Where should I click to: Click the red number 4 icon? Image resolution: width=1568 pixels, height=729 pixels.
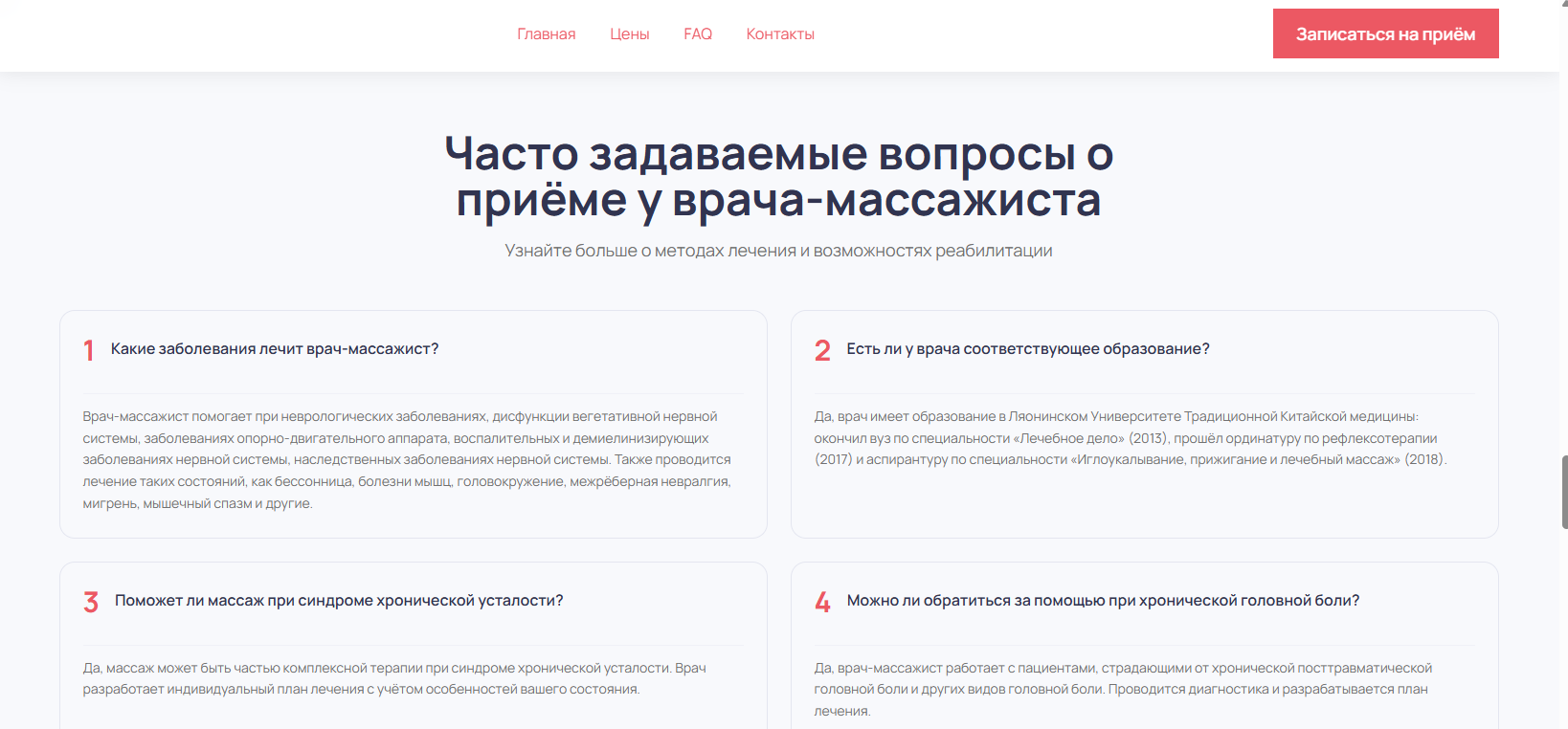[x=822, y=602]
